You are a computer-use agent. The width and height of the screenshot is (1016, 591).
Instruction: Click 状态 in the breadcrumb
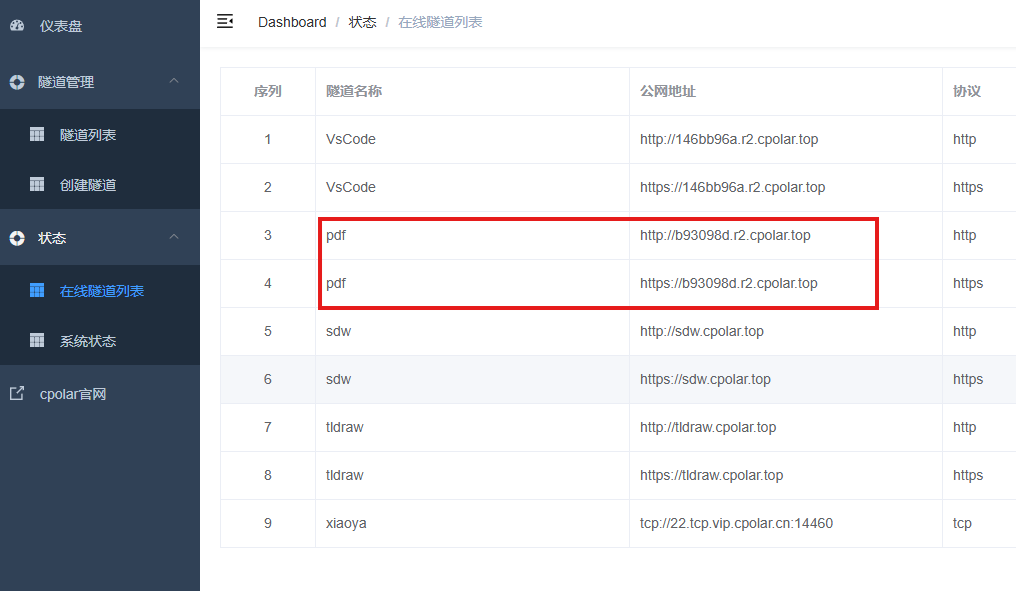coord(362,22)
